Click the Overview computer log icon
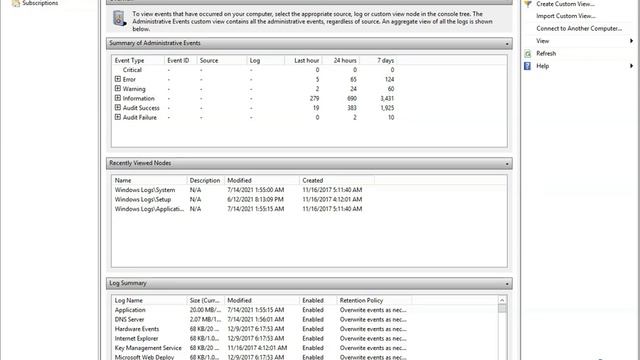 click(x=119, y=18)
